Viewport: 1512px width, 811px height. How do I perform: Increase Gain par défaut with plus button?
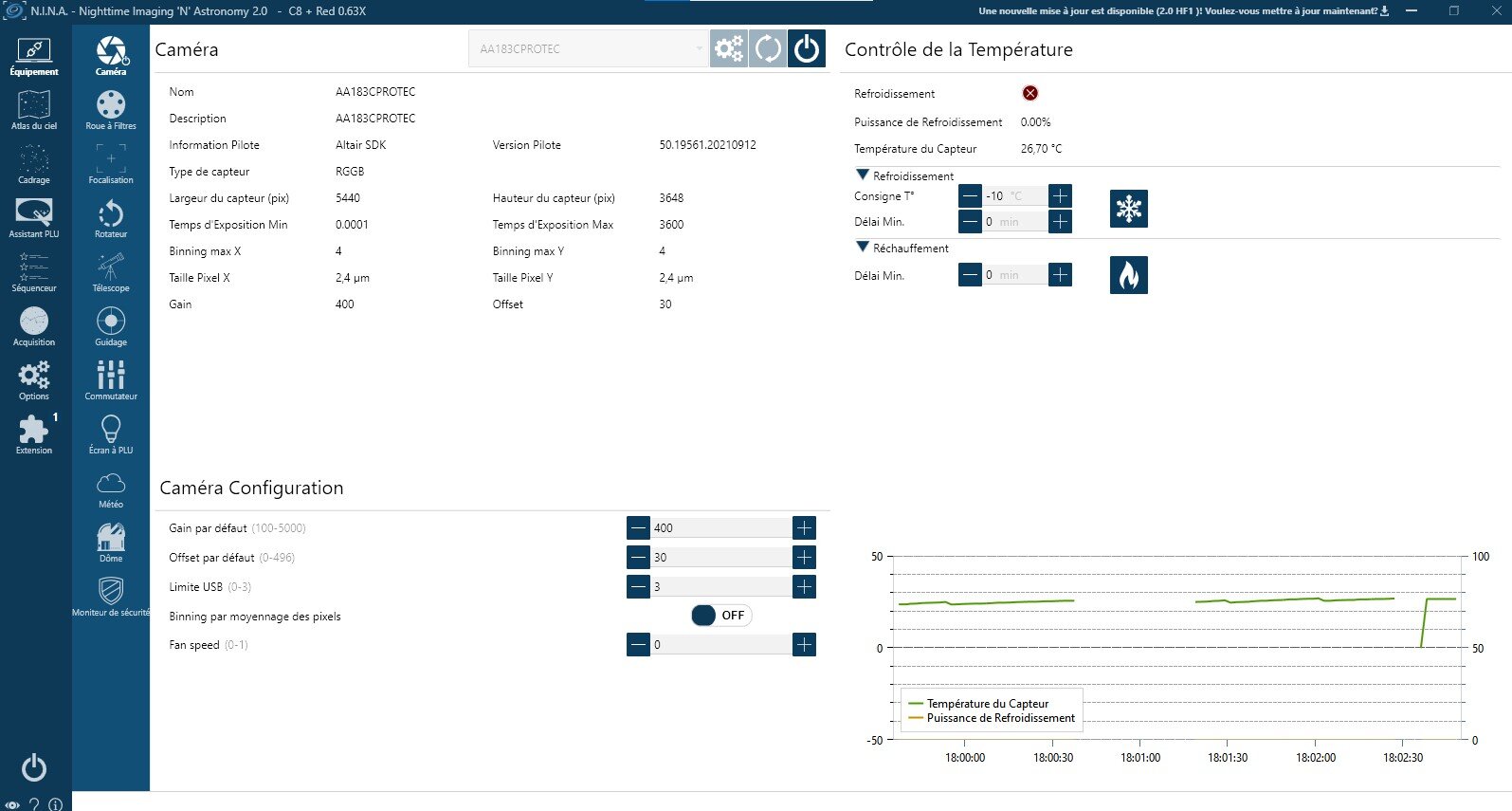coord(804,528)
